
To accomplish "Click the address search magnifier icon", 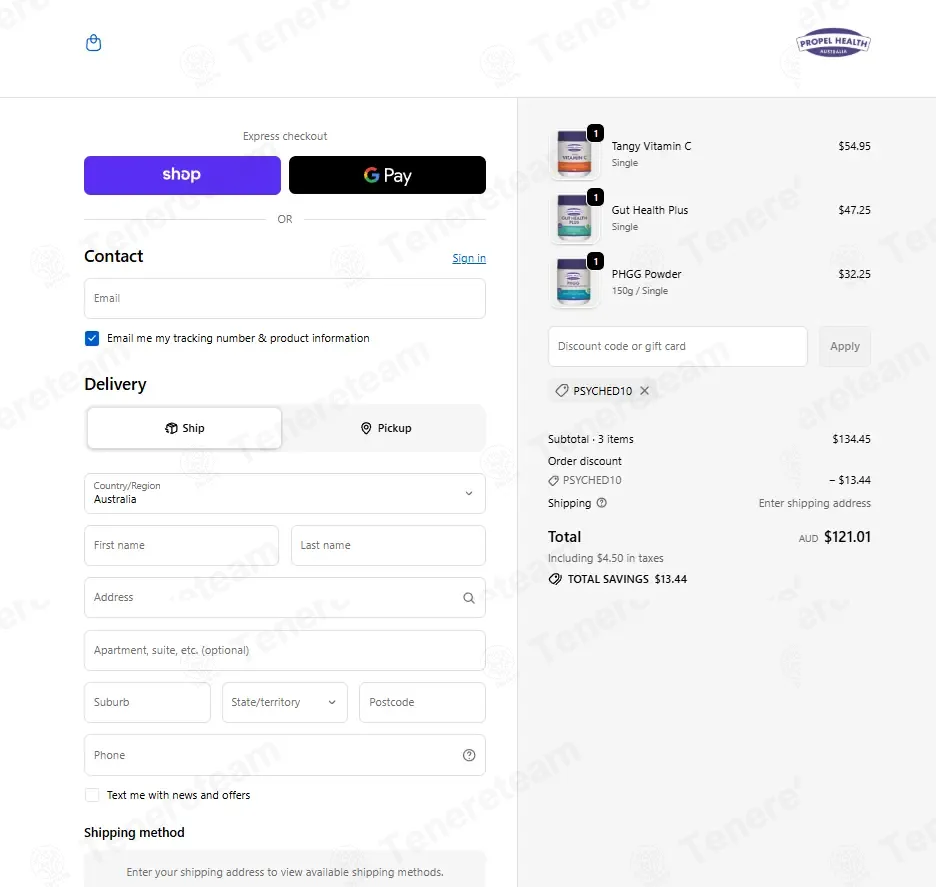I will (469, 598).
